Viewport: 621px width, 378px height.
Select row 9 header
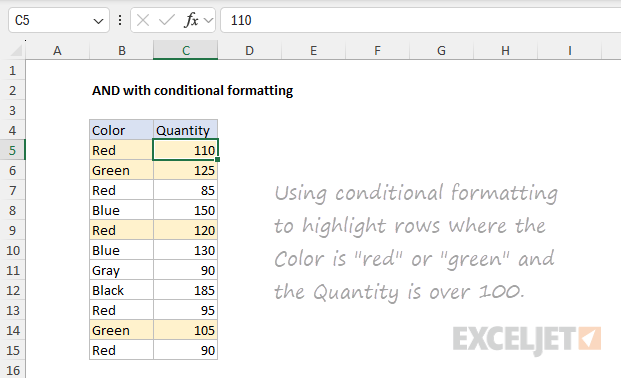(x=13, y=230)
